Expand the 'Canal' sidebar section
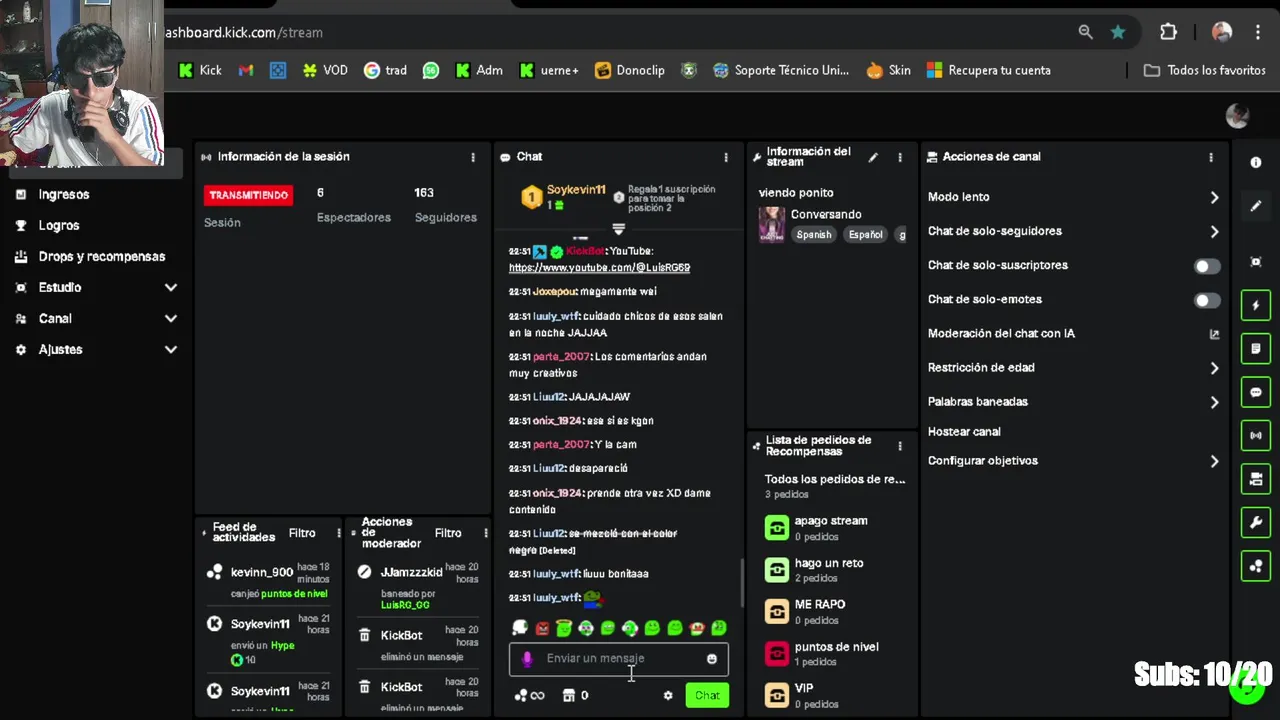 point(170,319)
